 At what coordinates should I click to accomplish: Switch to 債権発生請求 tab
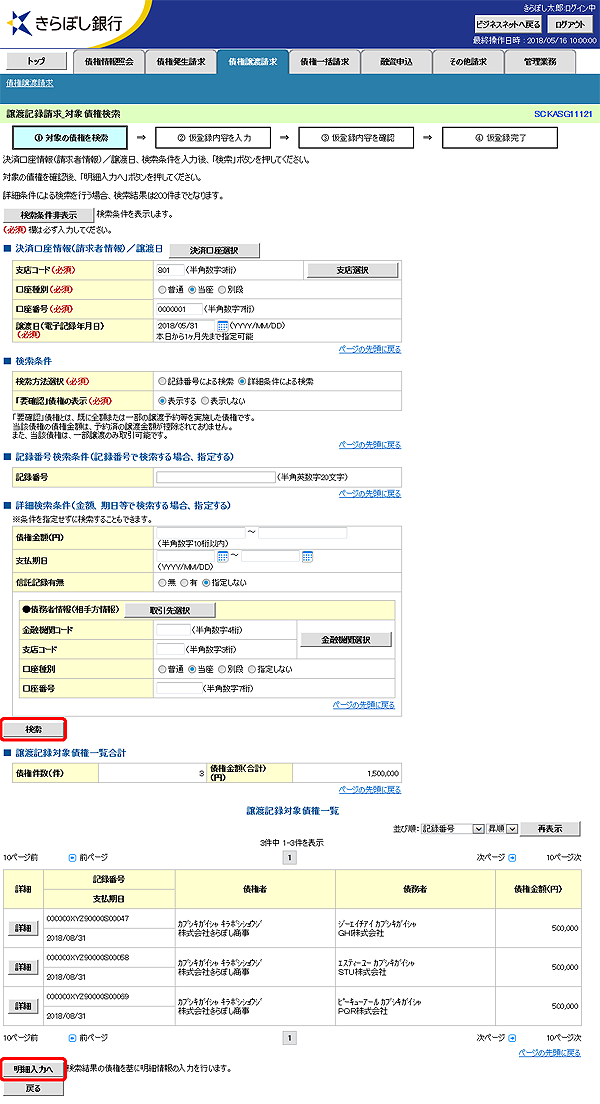[x=181, y=62]
